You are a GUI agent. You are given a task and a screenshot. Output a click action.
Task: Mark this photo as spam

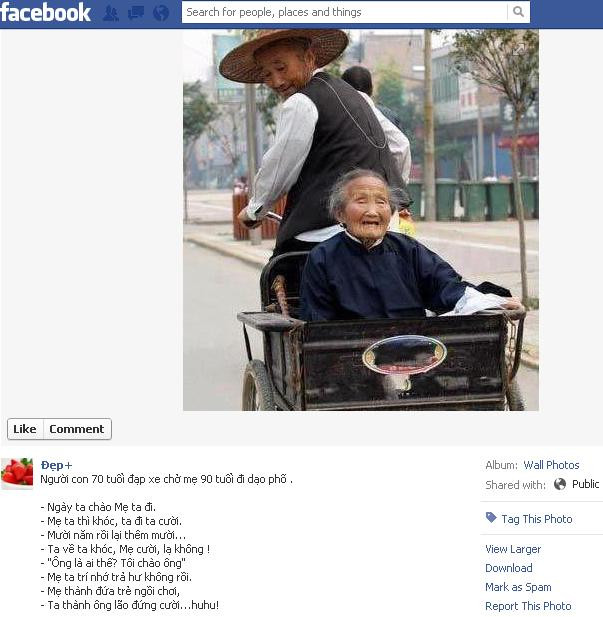(518, 587)
